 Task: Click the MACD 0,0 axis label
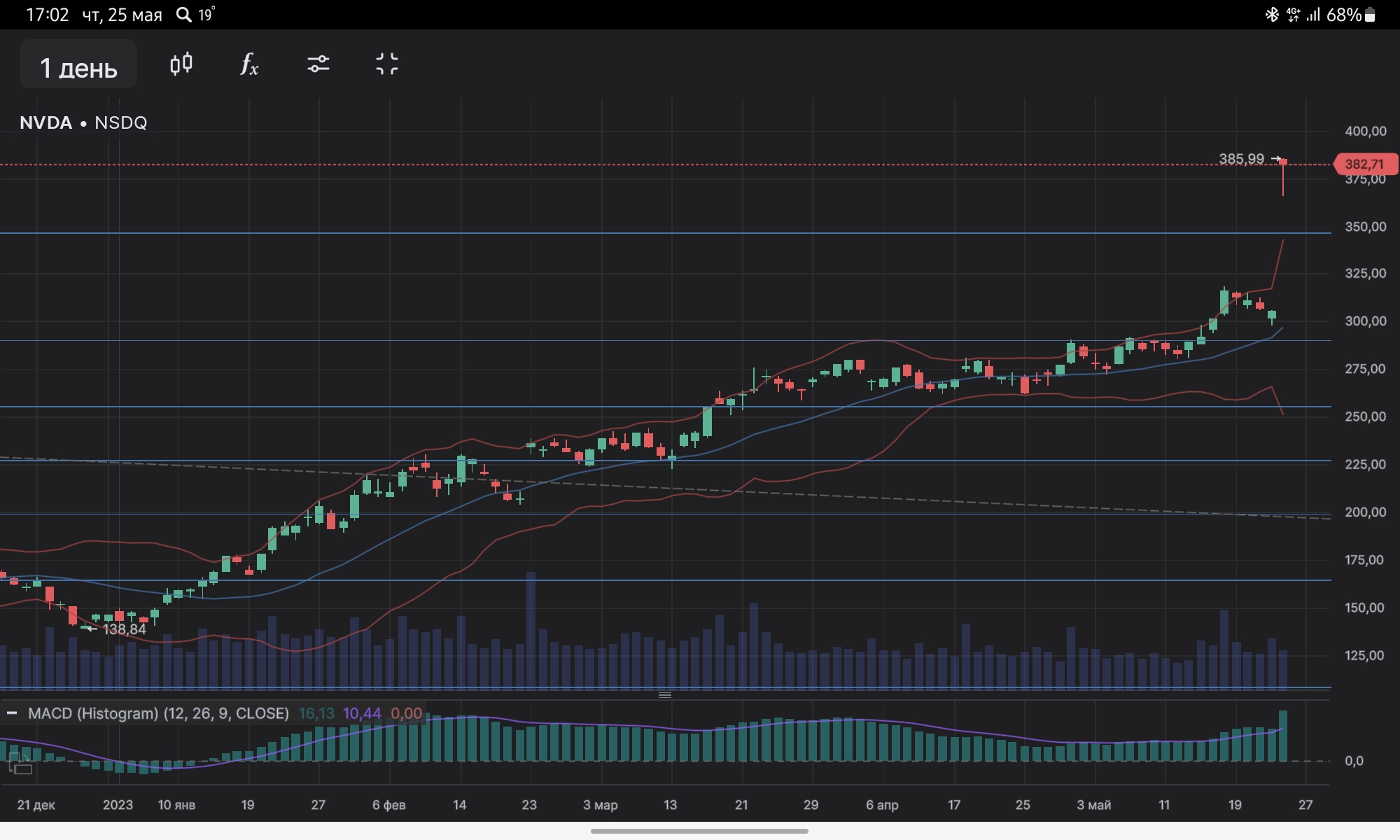tap(1354, 760)
